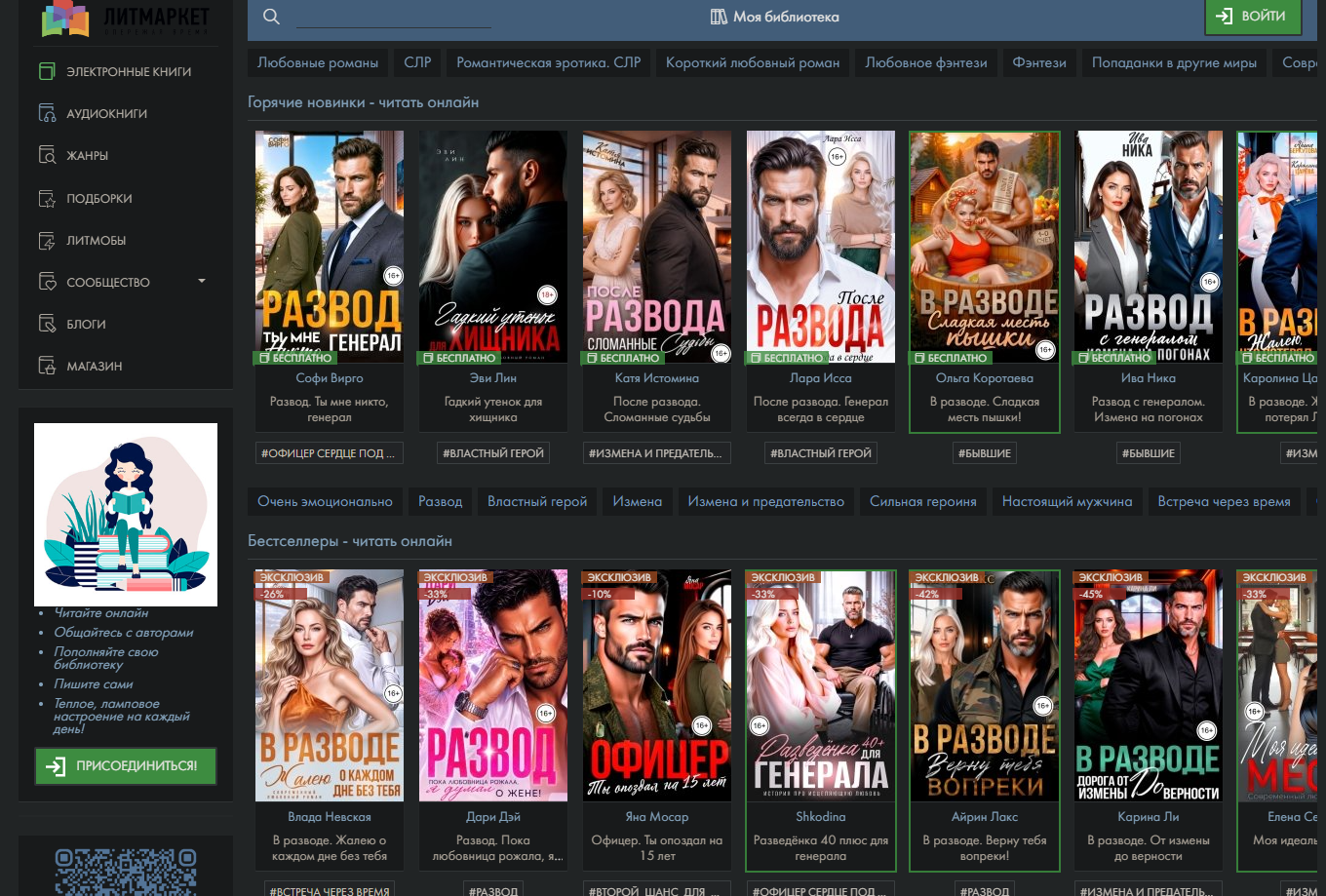Open Подборки in the sidebar

[99, 198]
